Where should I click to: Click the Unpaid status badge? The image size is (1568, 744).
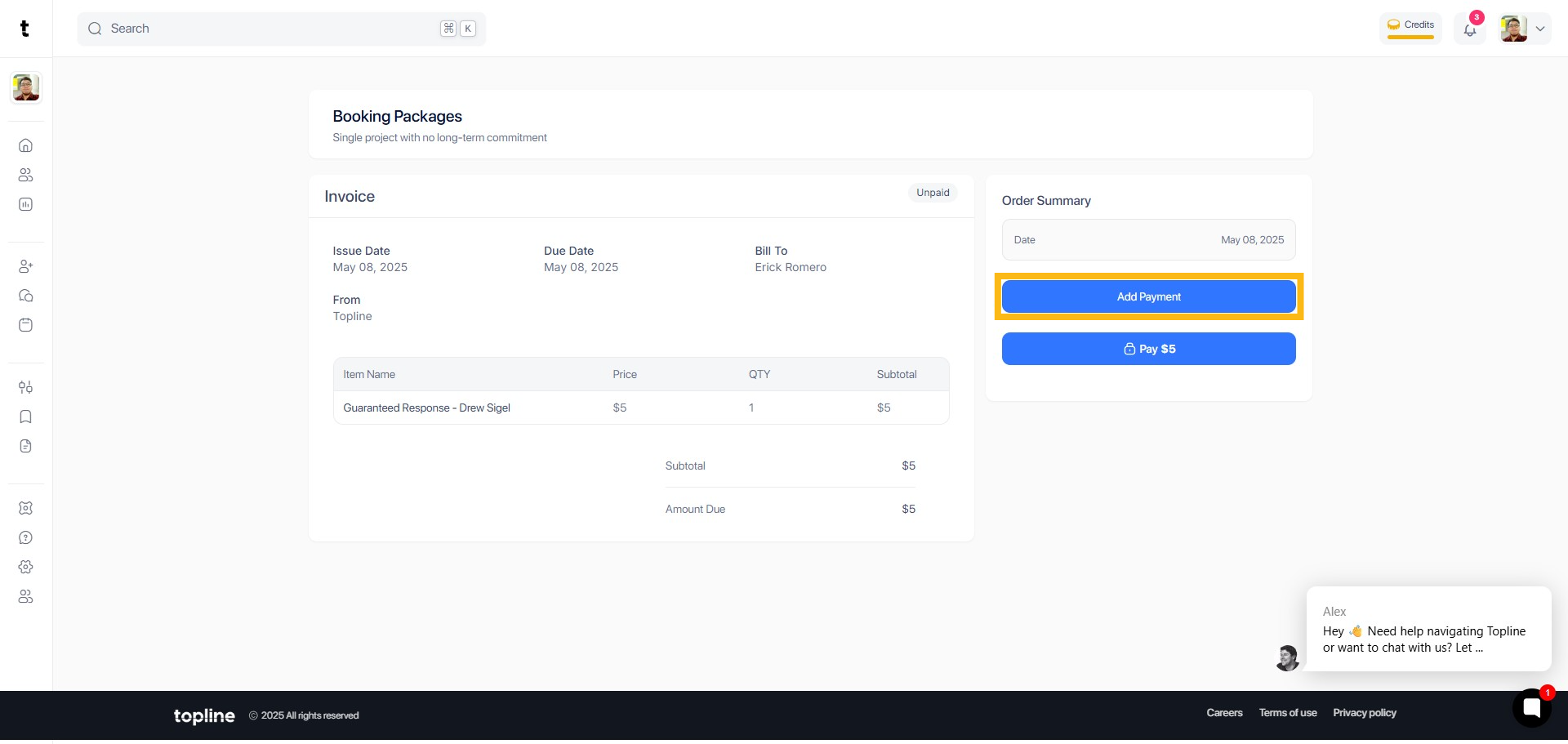(933, 193)
